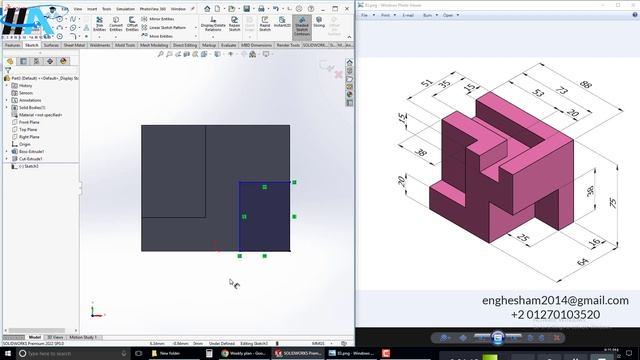
Task: Create new document via New icon
Action: (x=218, y=9)
